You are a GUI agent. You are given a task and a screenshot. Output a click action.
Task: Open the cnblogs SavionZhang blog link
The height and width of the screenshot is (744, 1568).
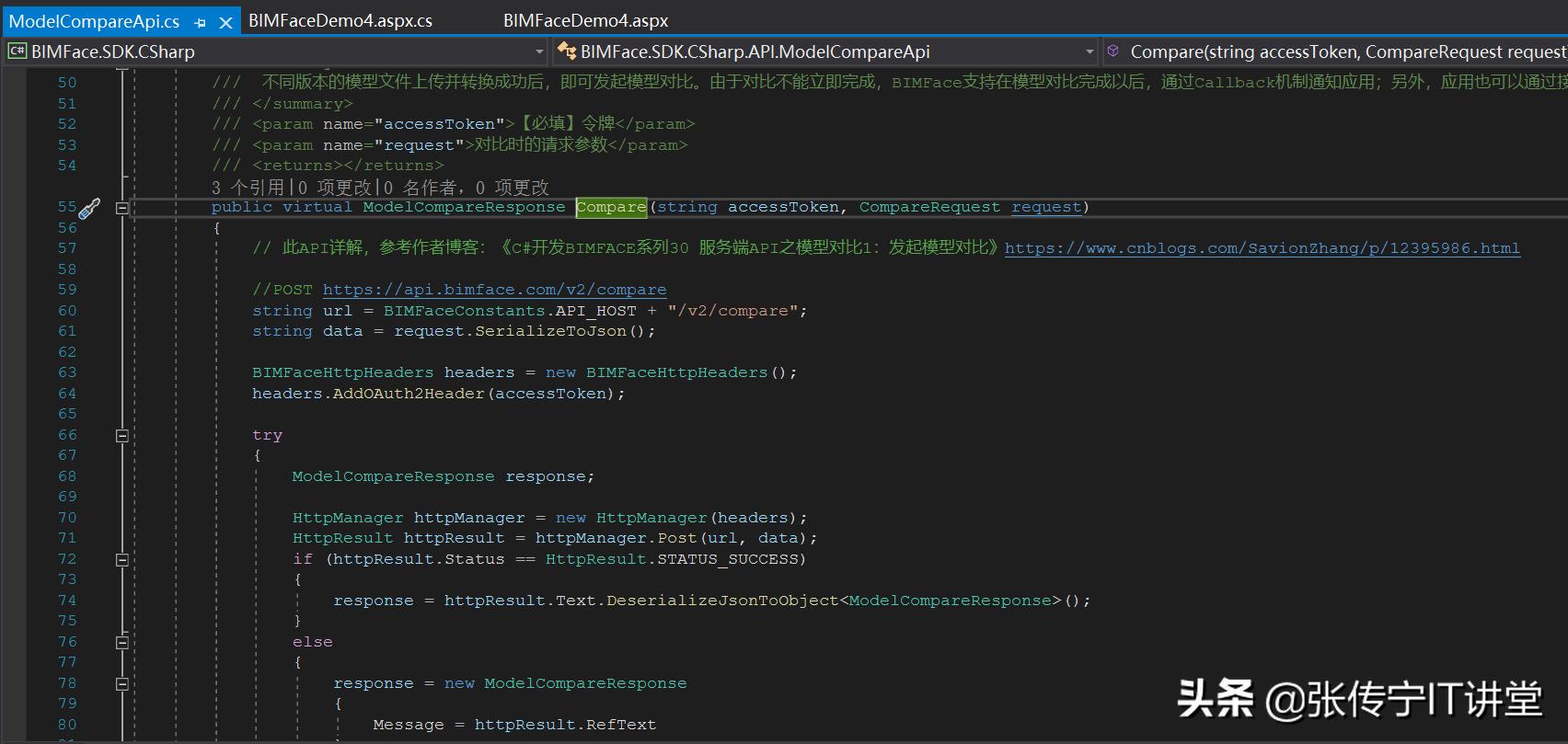(x=1262, y=248)
